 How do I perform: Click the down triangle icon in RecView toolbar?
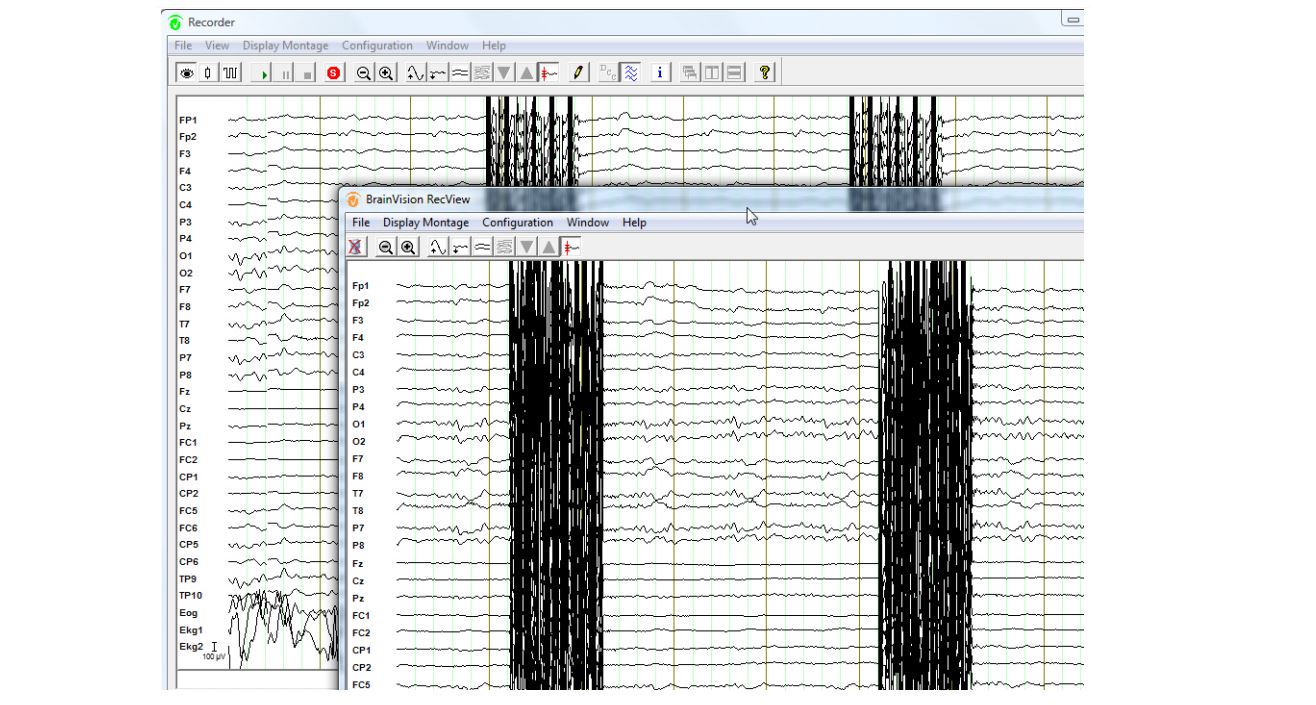(x=526, y=247)
